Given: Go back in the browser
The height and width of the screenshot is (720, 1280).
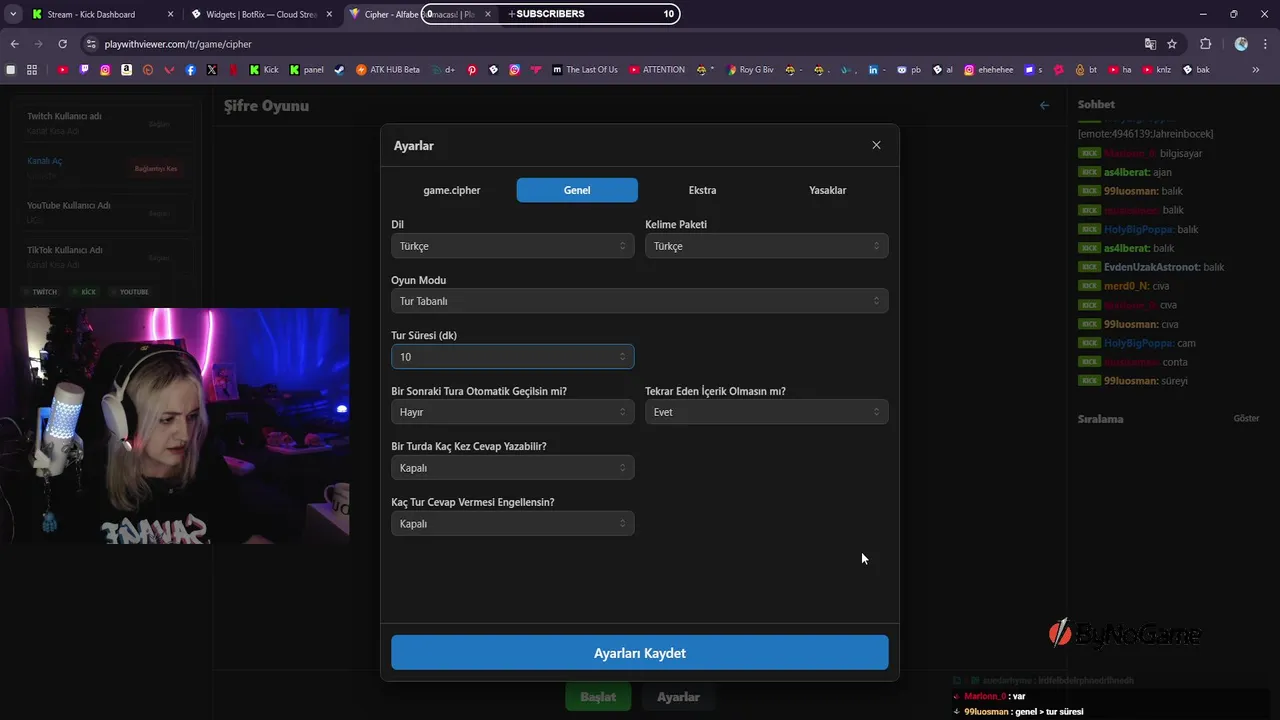Looking at the screenshot, I should tap(14, 44).
